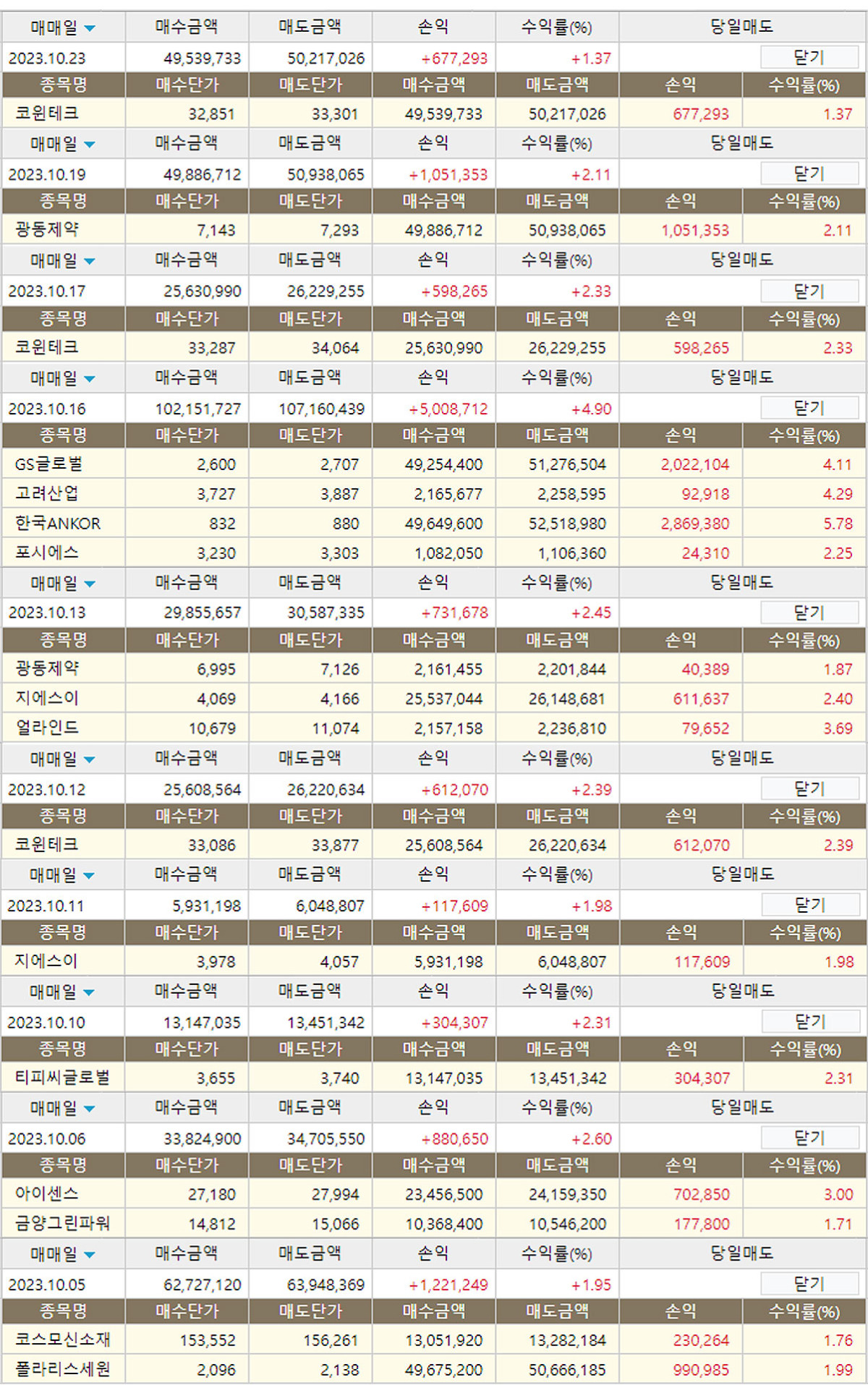868x1385 pixels.
Task: Click the 매매일 sort arrow above 2023.10.23
Action: click(x=90, y=29)
